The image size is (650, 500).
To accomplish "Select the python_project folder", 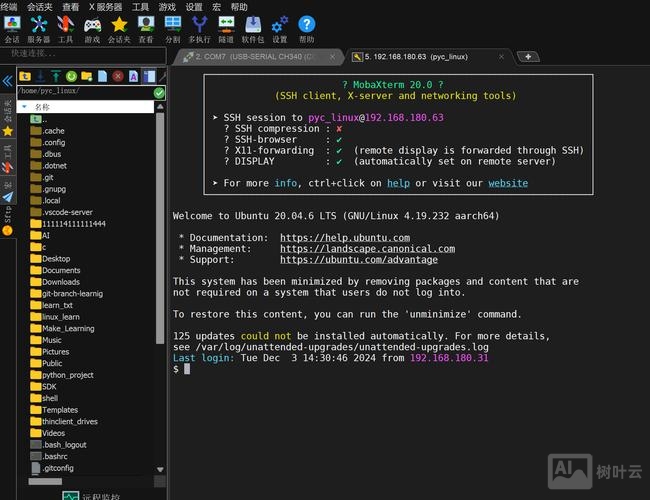I will click(x=62, y=374).
